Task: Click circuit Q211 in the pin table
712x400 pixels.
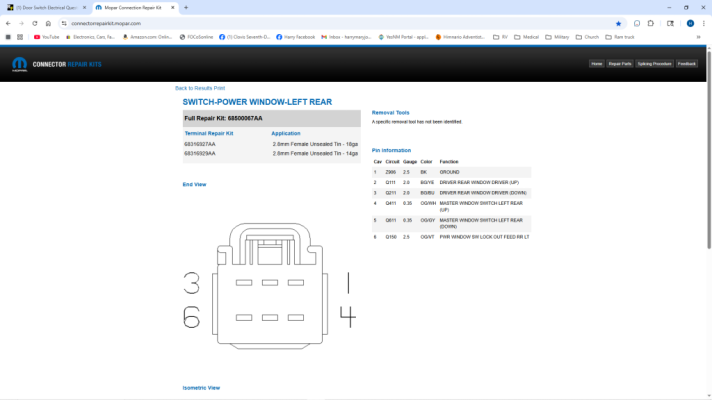Action: [391, 193]
